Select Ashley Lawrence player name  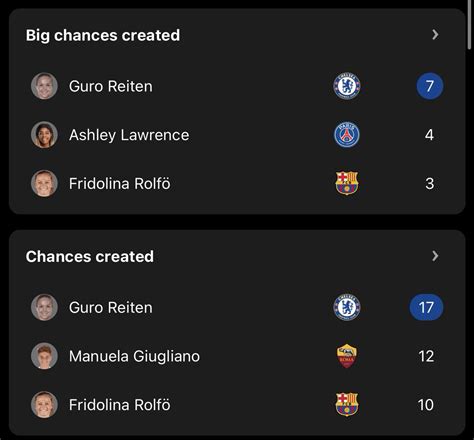tap(129, 135)
